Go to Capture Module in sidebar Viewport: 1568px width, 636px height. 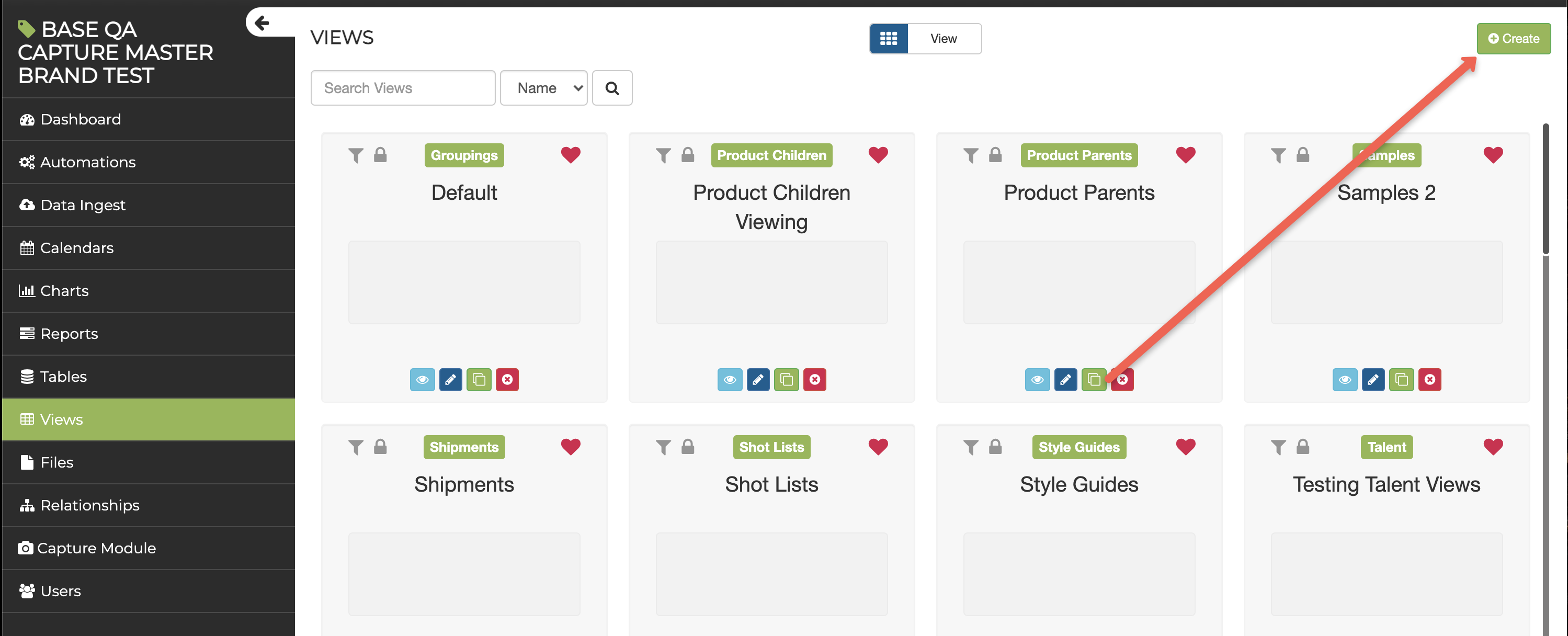(x=96, y=548)
